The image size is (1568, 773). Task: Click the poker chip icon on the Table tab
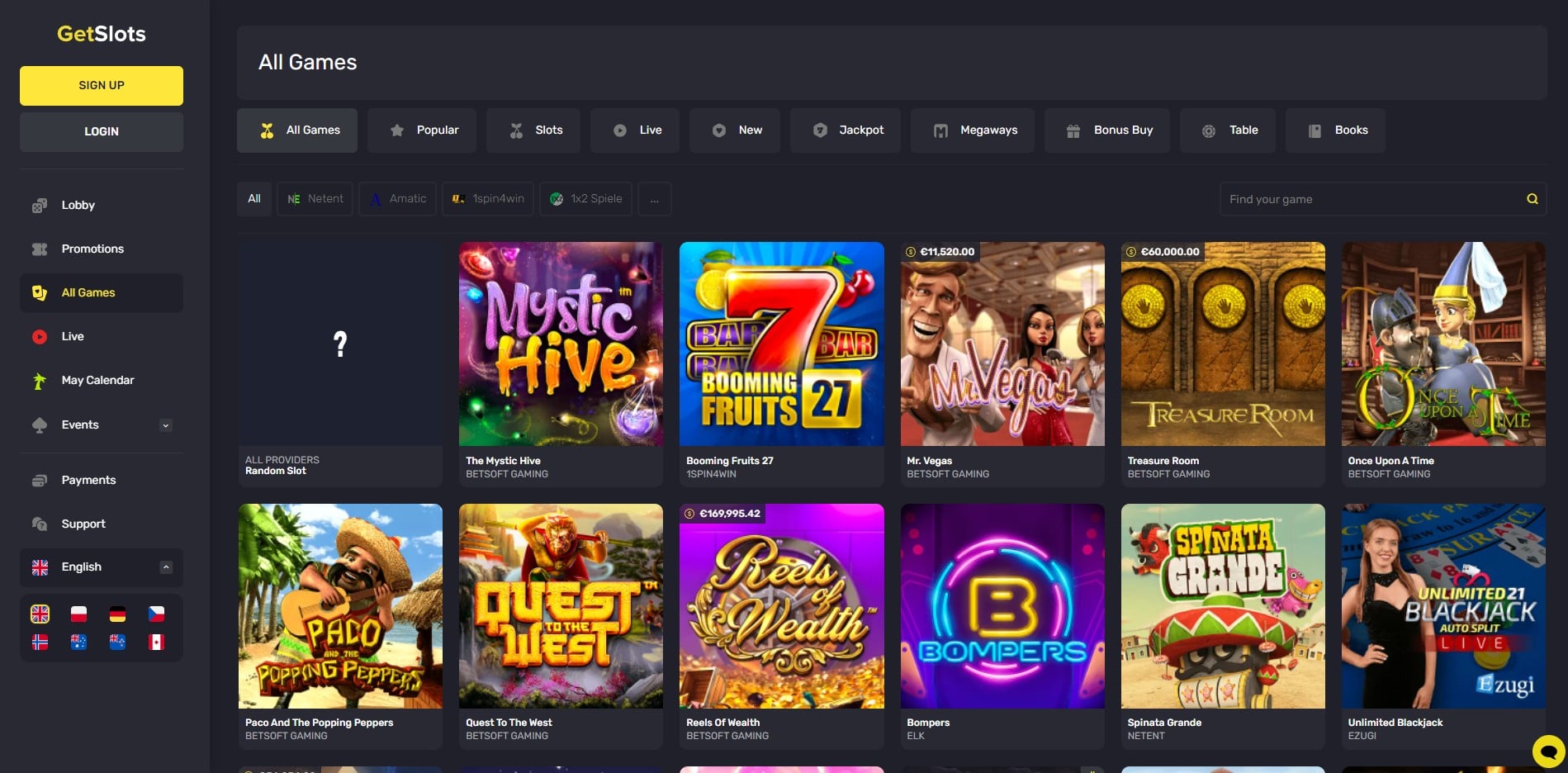coord(1209,130)
